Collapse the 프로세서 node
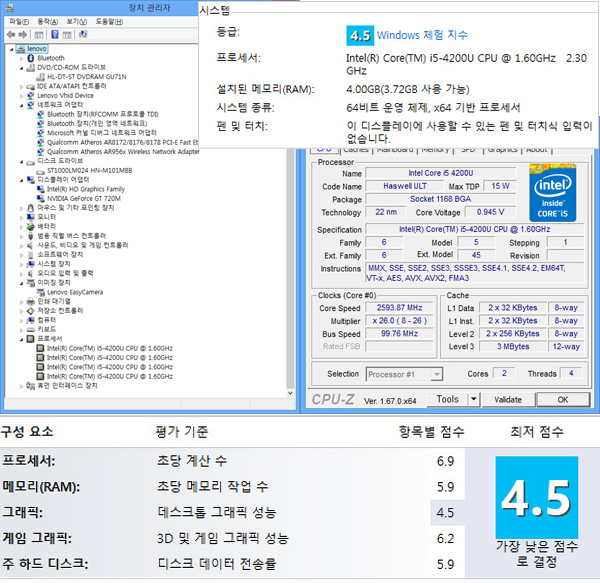 point(21,339)
